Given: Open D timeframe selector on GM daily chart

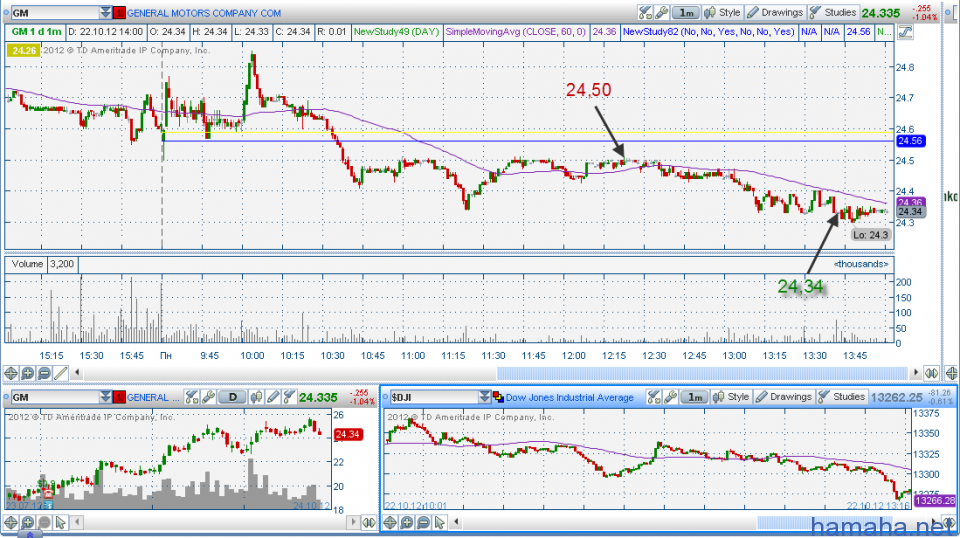Looking at the screenshot, I should [x=233, y=397].
